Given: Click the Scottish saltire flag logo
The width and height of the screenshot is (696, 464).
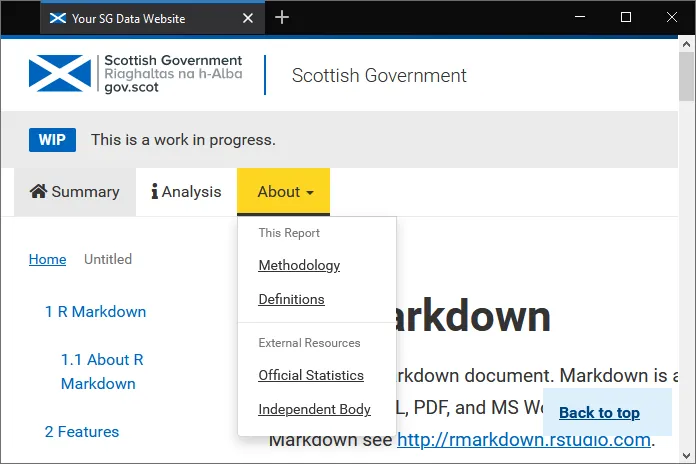Looking at the screenshot, I should click(x=60, y=73).
